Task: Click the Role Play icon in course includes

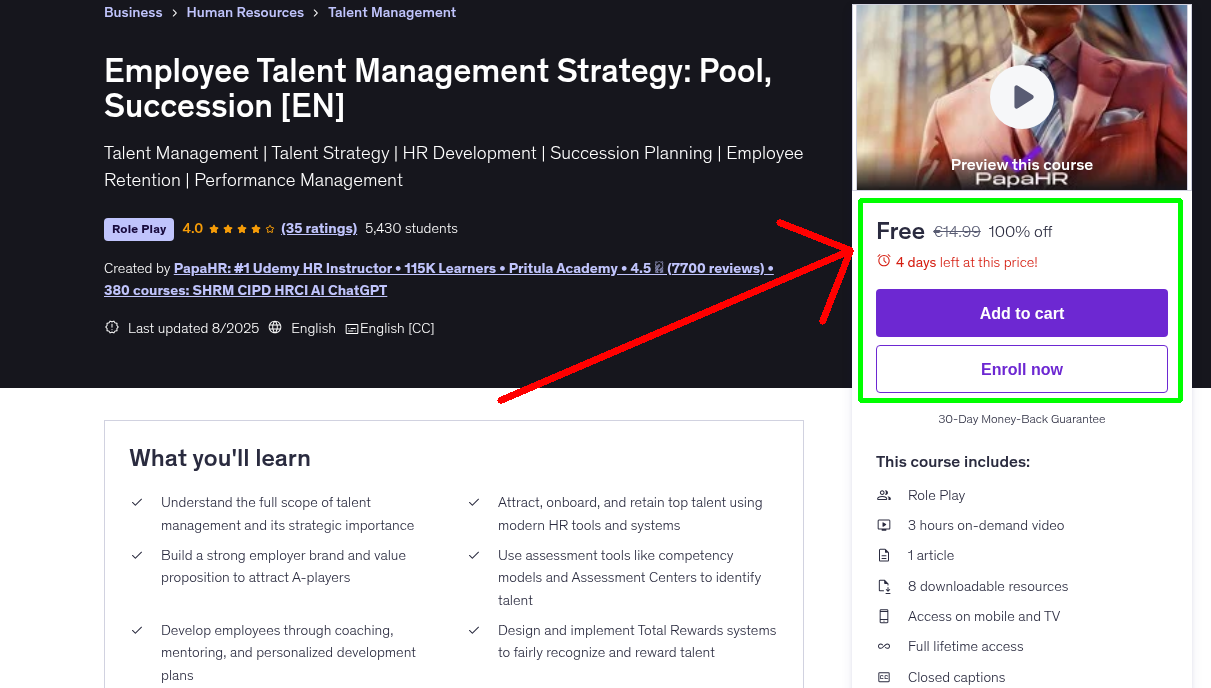Action: click(884, 495)
